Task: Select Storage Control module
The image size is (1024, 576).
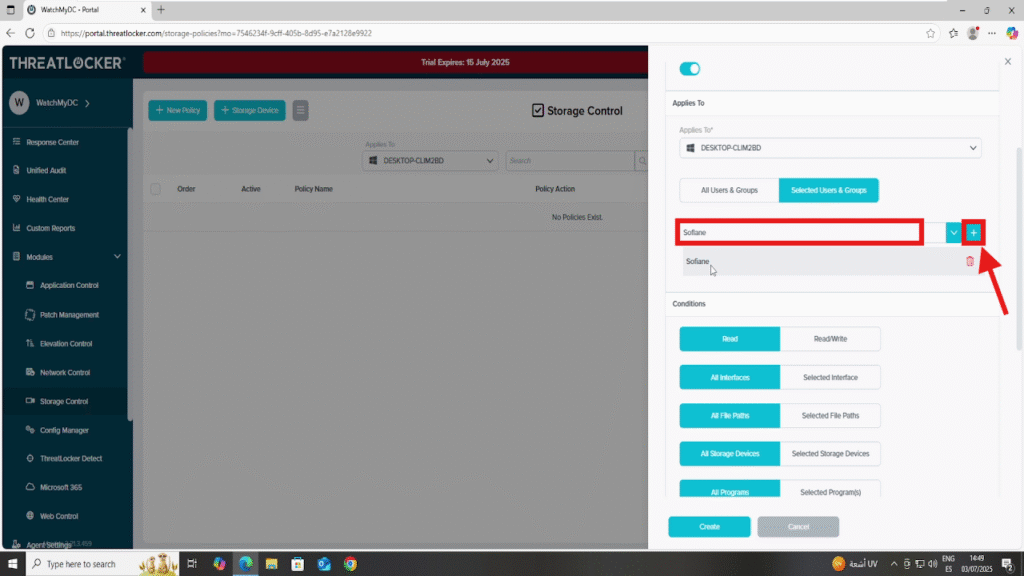Action: (x=63, y=401)
